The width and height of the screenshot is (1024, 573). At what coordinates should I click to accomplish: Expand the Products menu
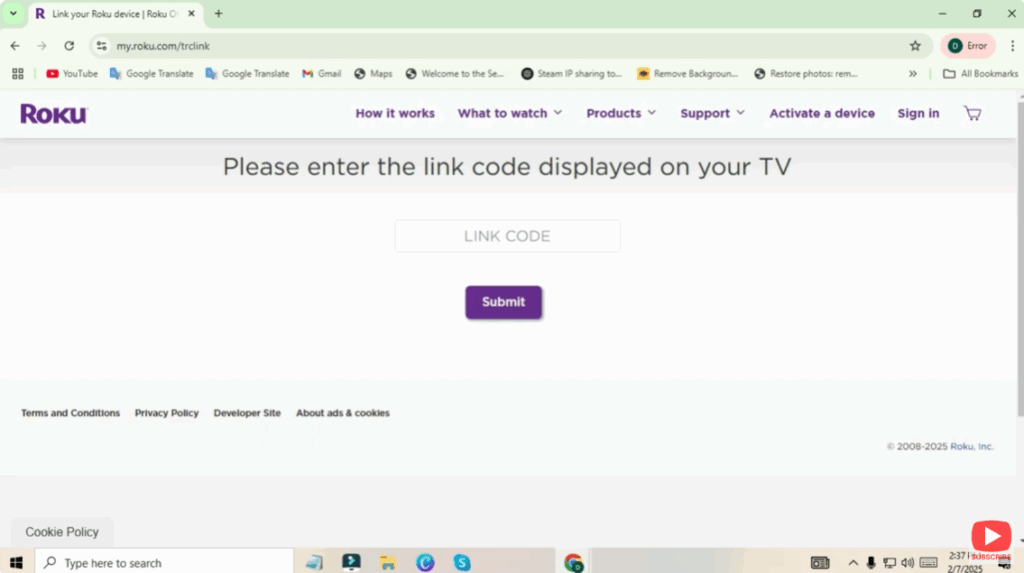coord(621,113)
